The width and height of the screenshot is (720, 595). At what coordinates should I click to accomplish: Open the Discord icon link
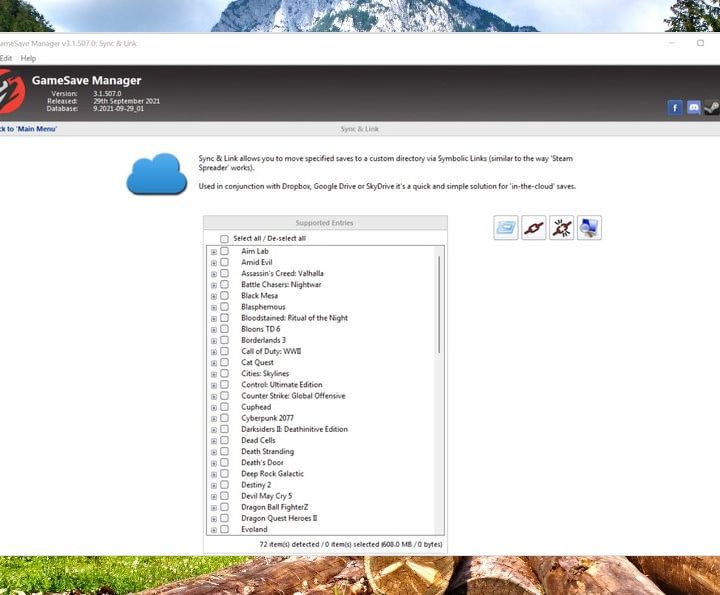(693, 107)
